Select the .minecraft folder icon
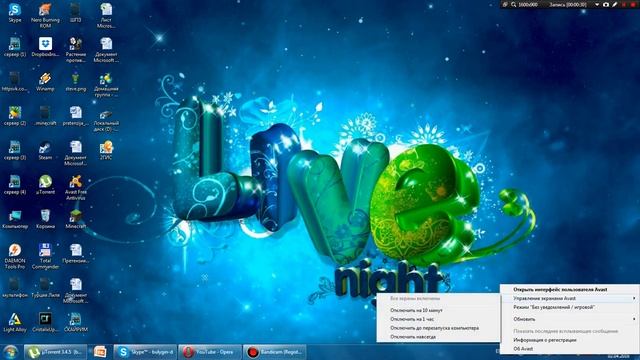Image resolution: width=640 pixels, height=360 pixels. (x=45, y=116)
